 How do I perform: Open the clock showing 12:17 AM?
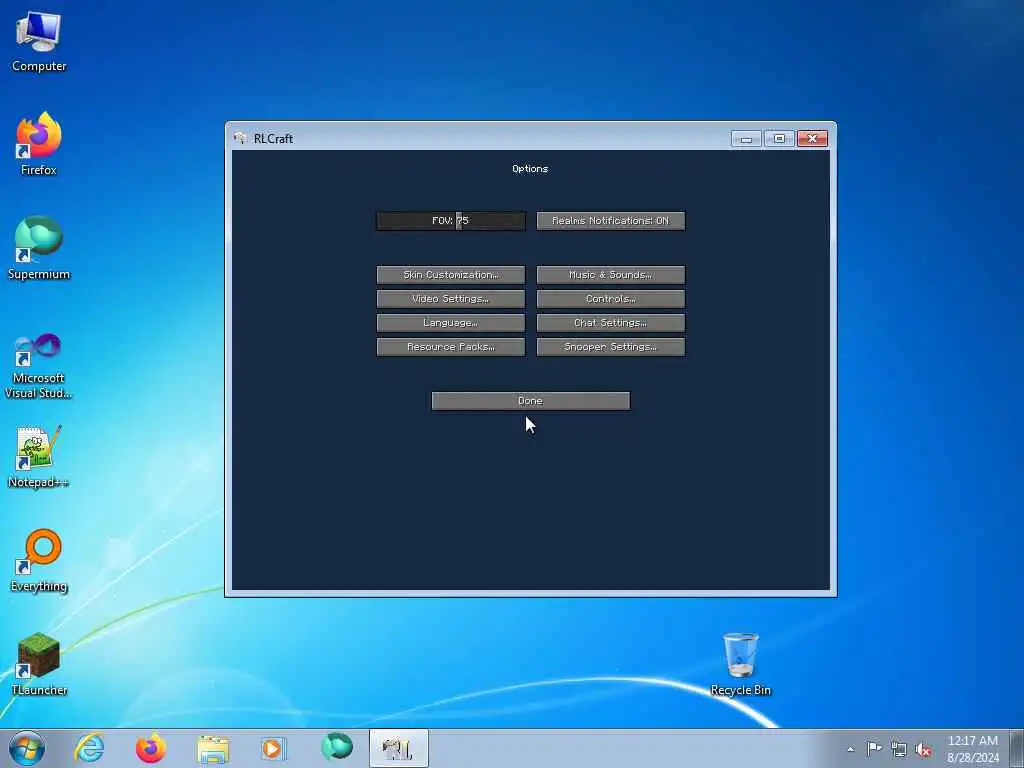[x=973, y=749]
